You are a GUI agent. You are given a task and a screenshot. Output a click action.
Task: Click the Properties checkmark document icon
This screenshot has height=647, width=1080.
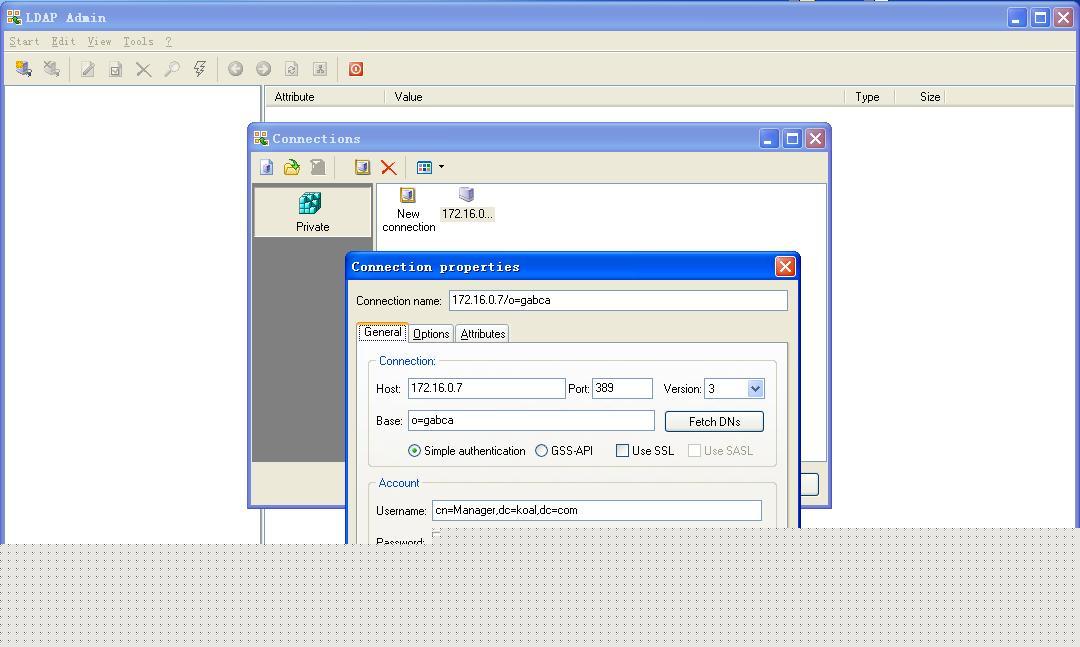coord(116,69)
